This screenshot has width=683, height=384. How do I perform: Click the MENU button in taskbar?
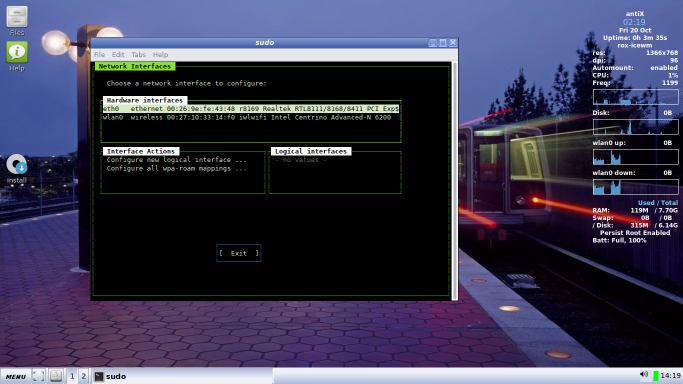(x=16, y=376)
